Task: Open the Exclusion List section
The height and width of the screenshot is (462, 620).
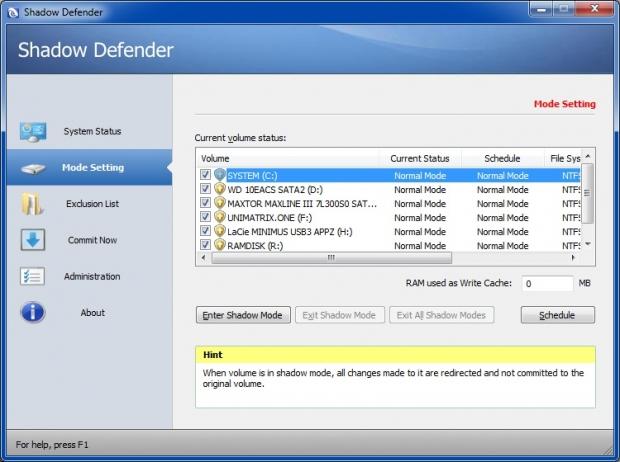Action: tap(89, 204)
